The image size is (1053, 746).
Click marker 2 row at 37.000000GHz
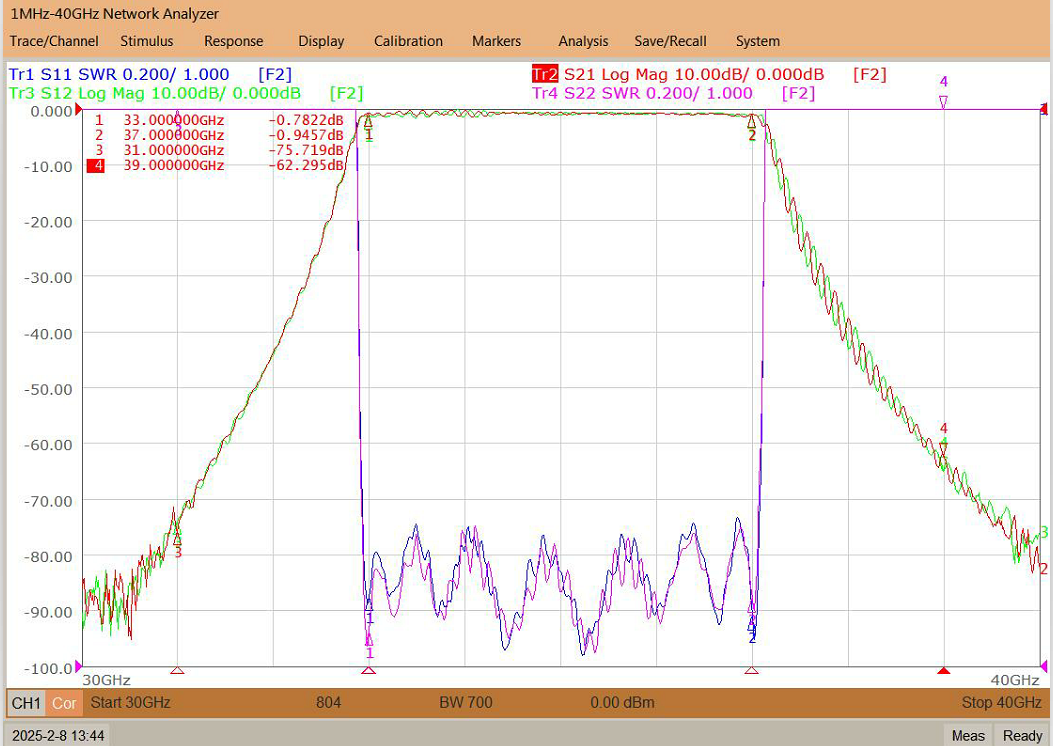pos(219,136)
